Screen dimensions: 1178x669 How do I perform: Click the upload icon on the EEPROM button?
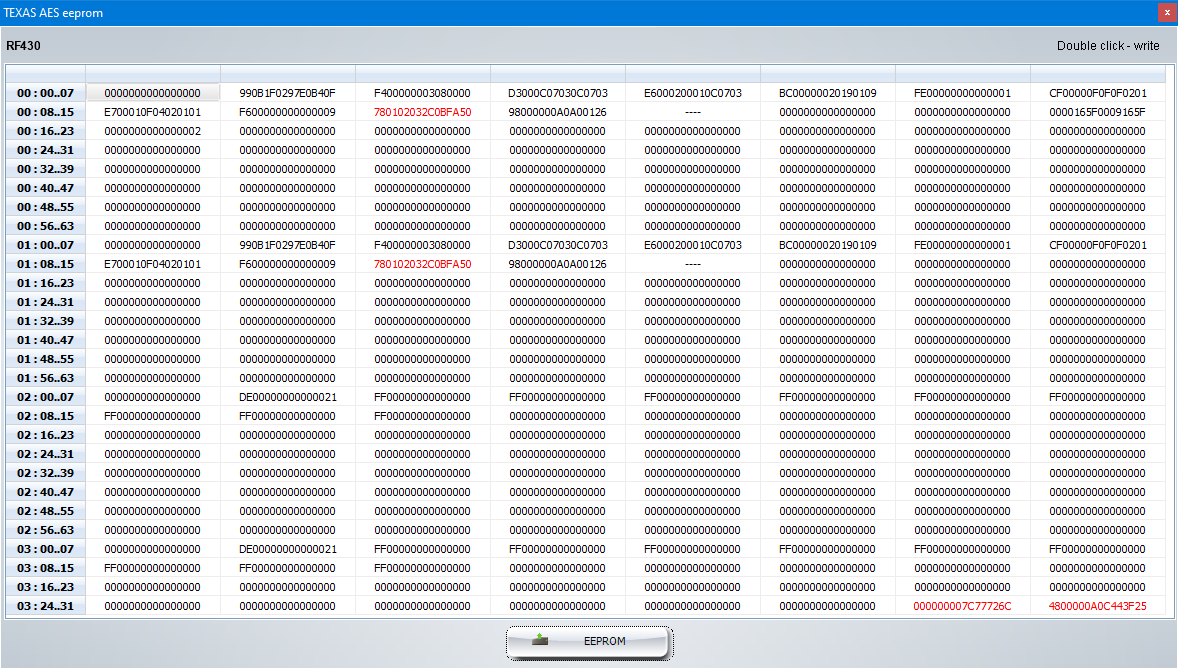click(539, 640)
